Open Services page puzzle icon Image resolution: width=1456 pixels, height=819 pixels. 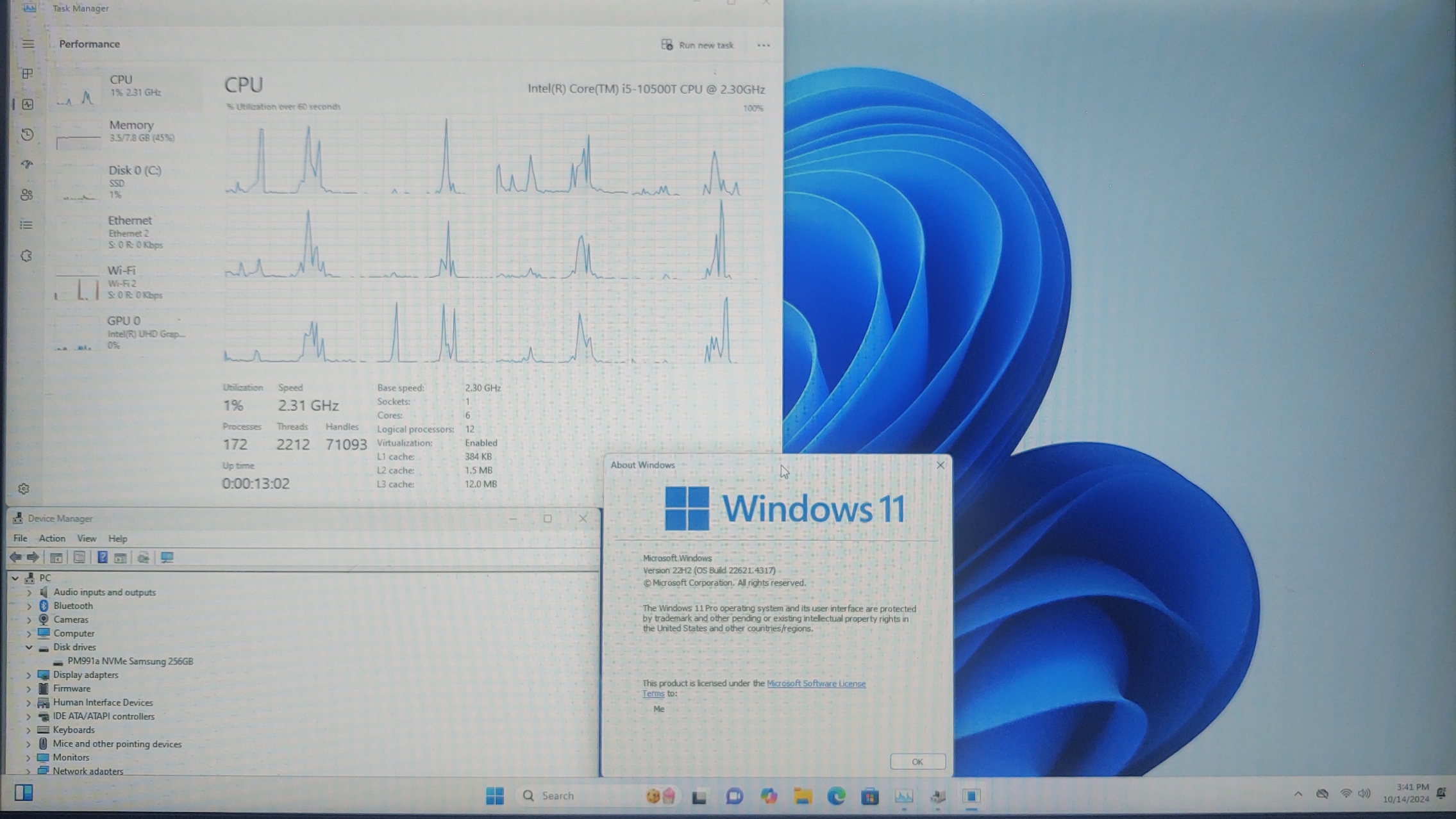coord(27,256)
